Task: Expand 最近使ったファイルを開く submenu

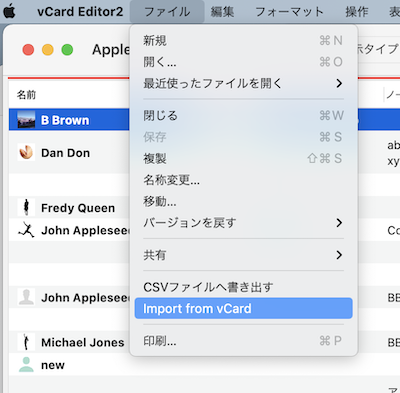Action: [x=244, y=83]
